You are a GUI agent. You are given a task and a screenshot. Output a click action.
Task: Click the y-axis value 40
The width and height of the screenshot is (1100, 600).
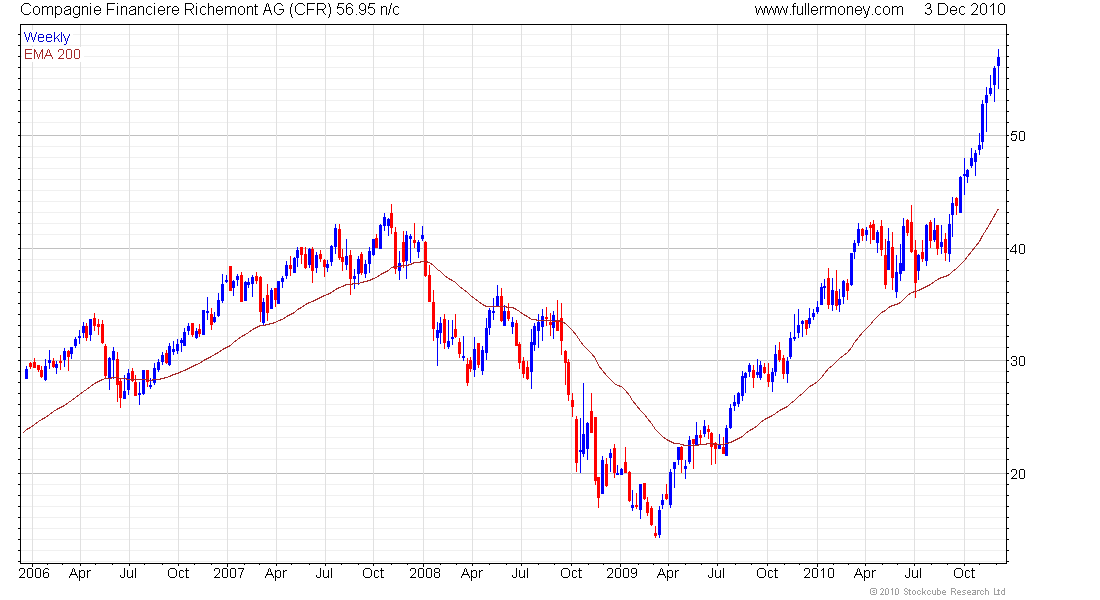[x=1017, y=249]
